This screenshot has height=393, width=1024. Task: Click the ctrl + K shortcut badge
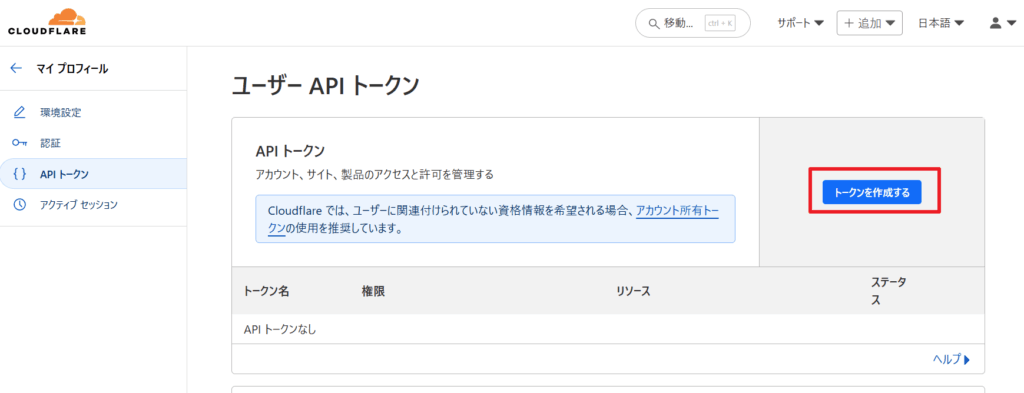point(720,24)
